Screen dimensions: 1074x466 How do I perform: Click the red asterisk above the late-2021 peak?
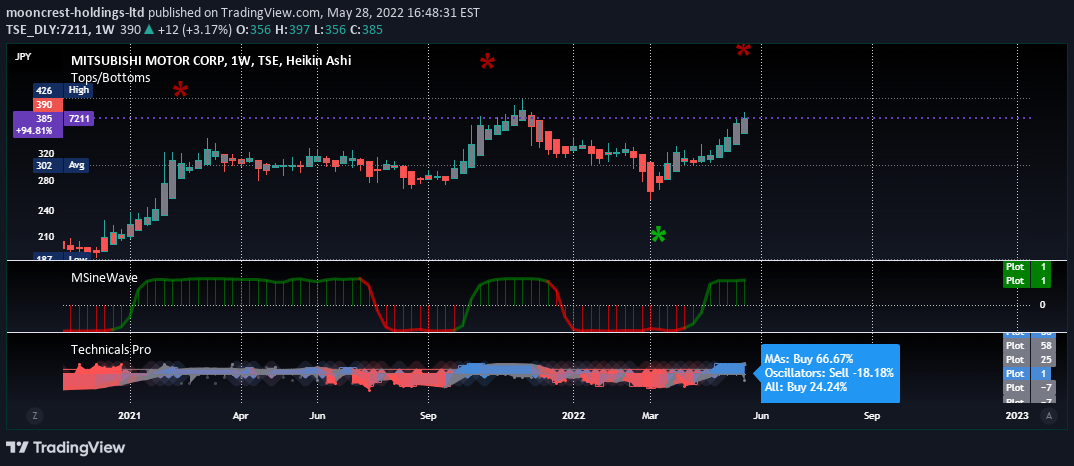(487, 64)
